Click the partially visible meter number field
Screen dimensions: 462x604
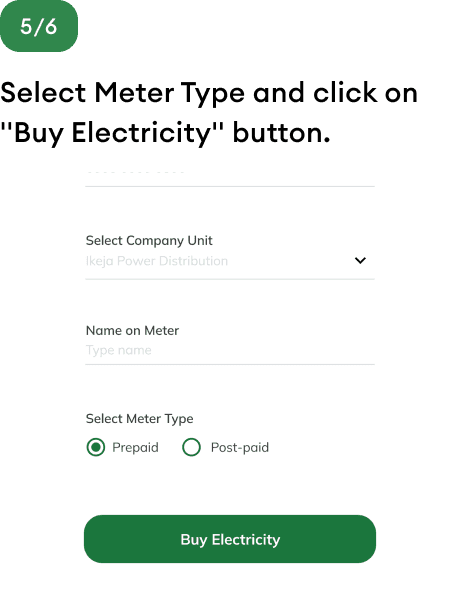230,176
